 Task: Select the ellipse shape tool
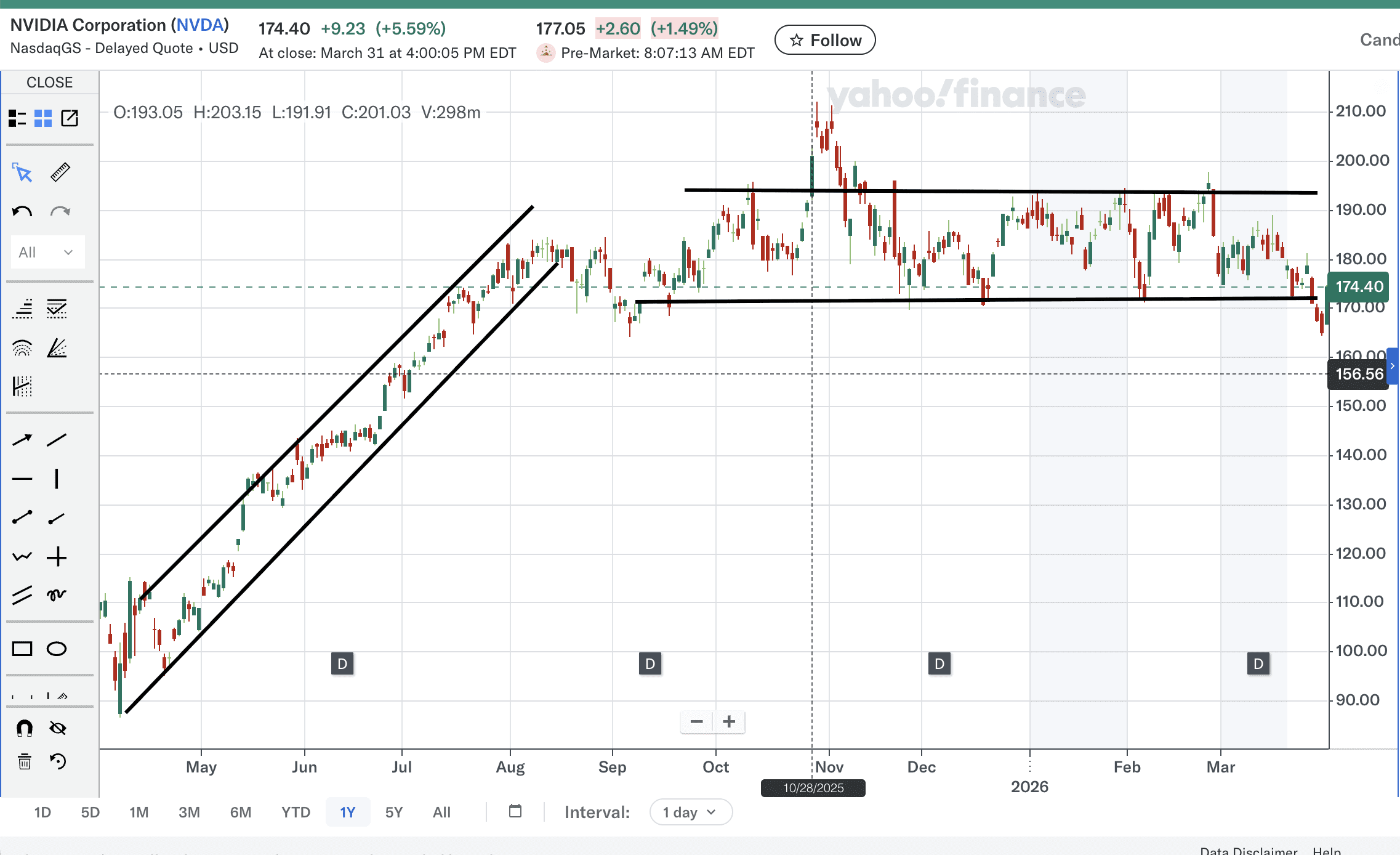[x=57, y=649]
